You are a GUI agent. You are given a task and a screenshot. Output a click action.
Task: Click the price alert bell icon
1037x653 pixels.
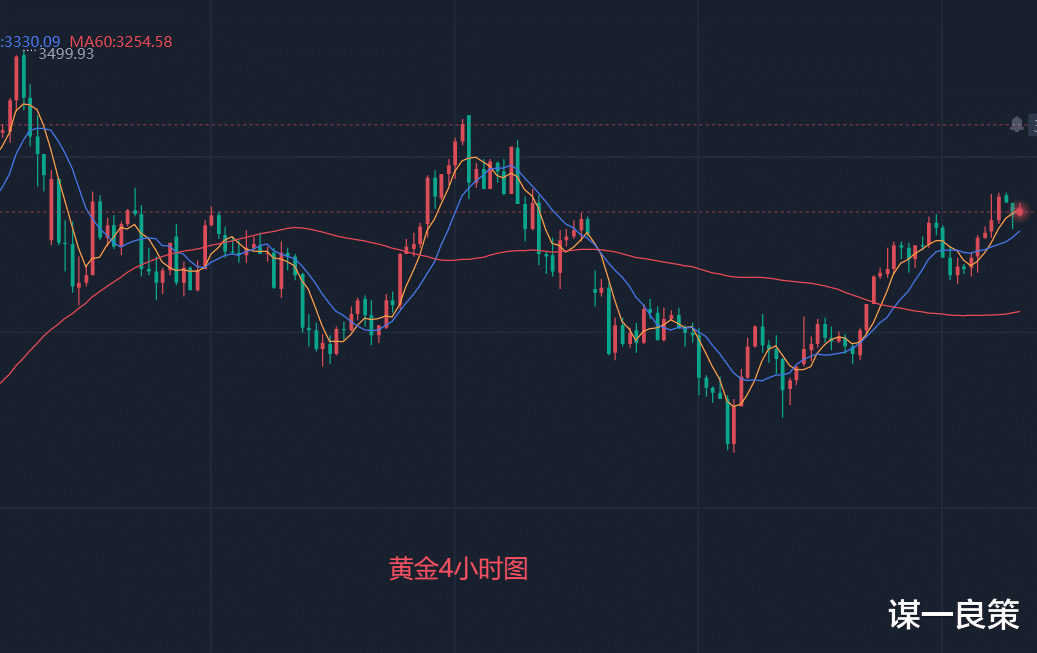click(1017, 124)
